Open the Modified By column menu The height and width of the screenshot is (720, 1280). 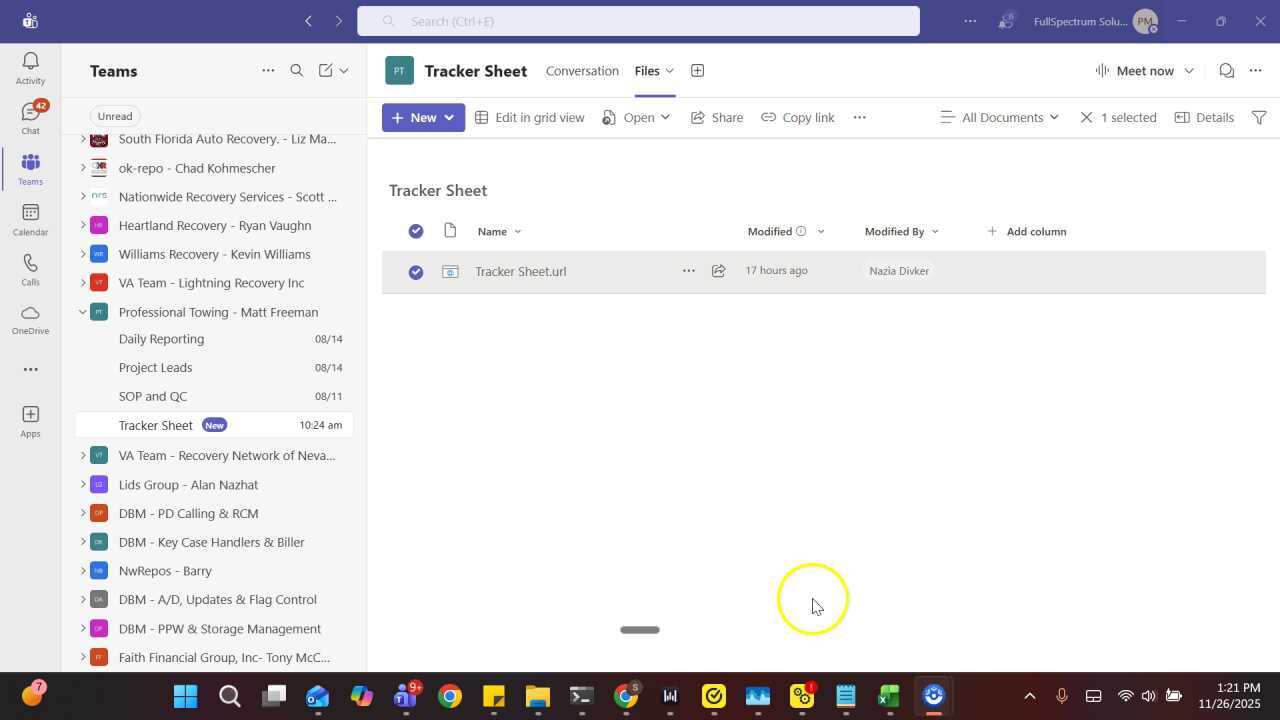(902, 232)
